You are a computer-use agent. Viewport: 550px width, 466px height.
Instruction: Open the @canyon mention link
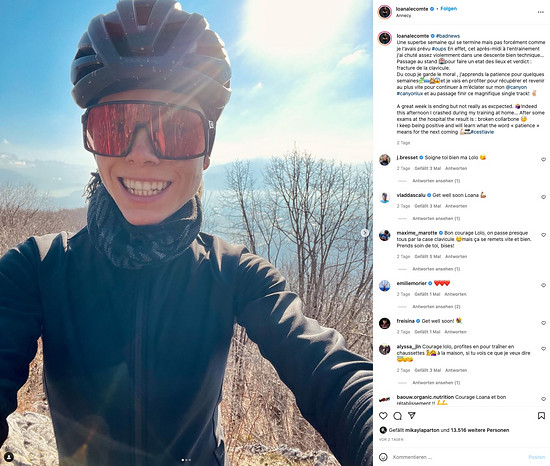[x=516, y=87]
